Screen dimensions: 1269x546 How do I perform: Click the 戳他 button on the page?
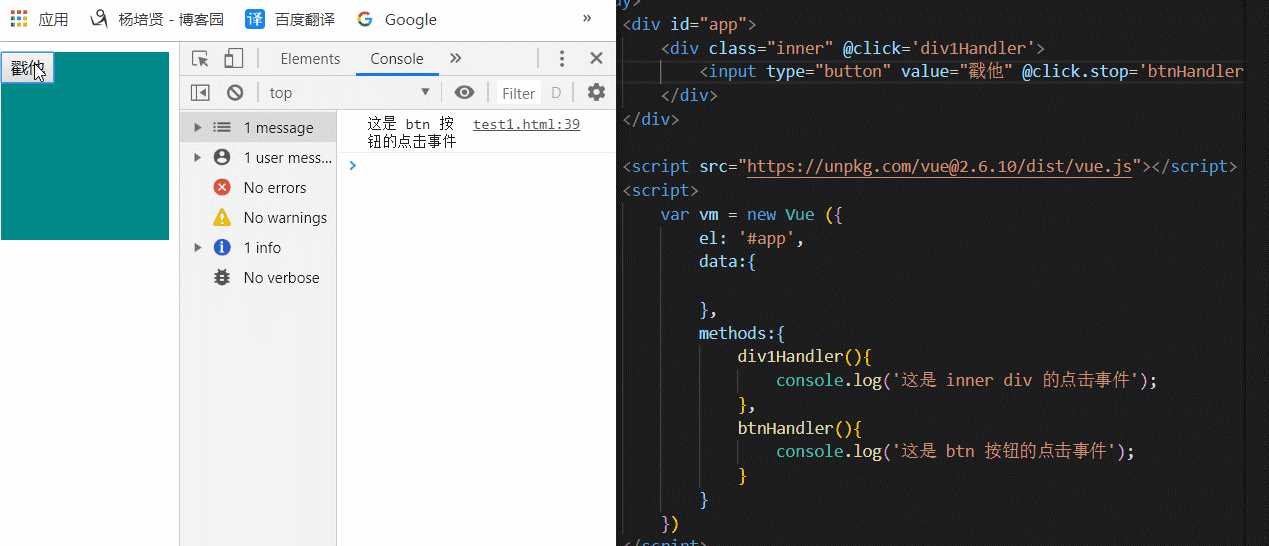(27, 68)
